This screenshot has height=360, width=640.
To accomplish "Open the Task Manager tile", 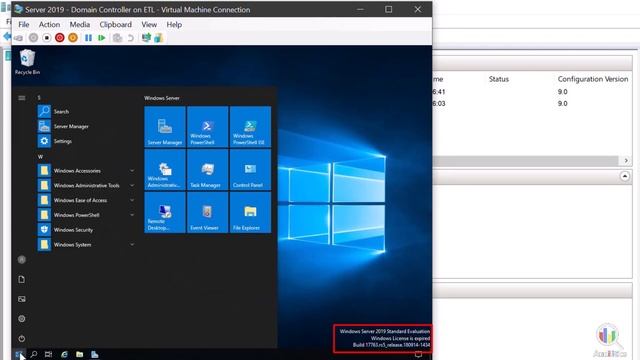I will pos(207,169).
